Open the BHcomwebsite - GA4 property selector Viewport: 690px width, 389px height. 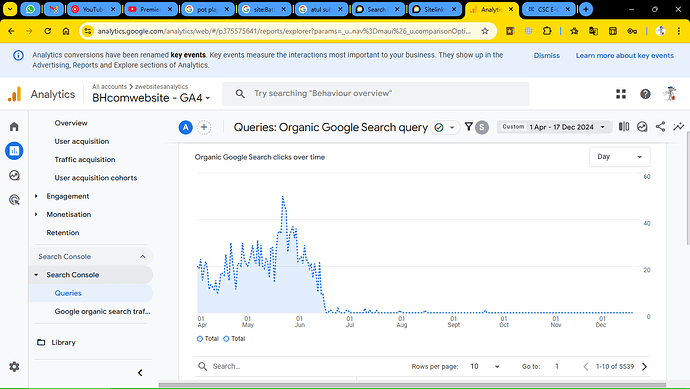pyautogui.click(x=151, y=98)
